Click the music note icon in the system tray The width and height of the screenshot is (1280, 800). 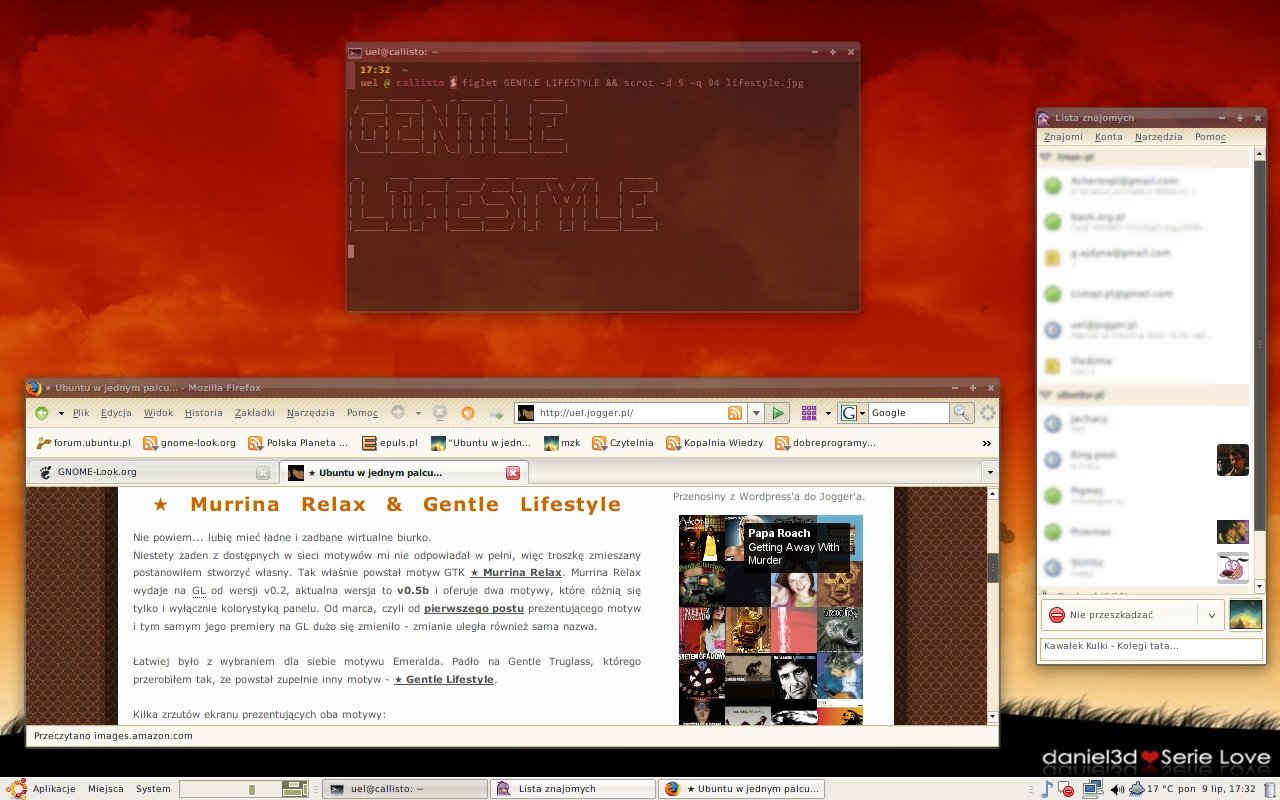point(1046,789)
